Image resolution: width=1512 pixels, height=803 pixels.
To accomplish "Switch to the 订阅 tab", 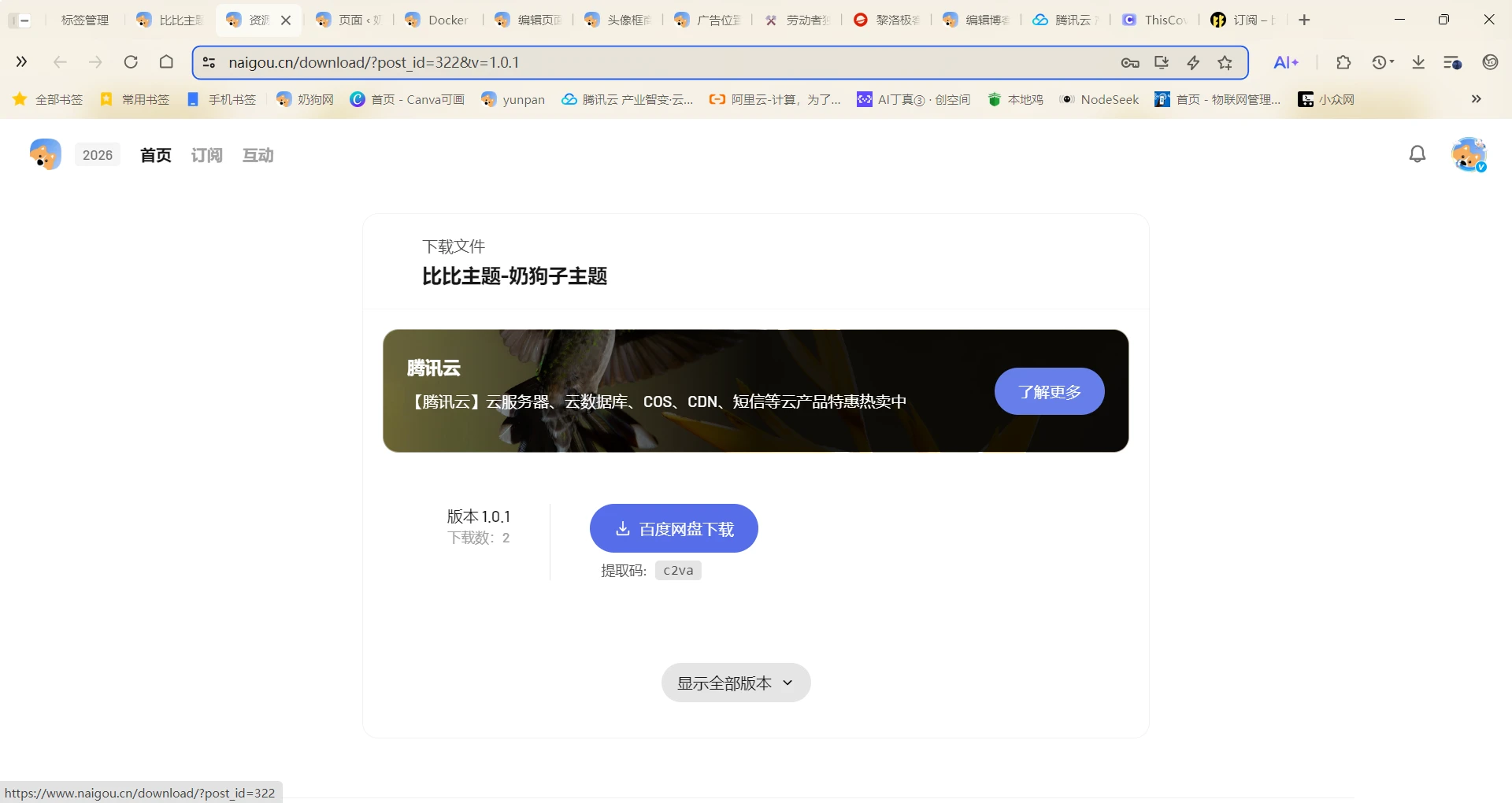I will [x=1245, y=20].
